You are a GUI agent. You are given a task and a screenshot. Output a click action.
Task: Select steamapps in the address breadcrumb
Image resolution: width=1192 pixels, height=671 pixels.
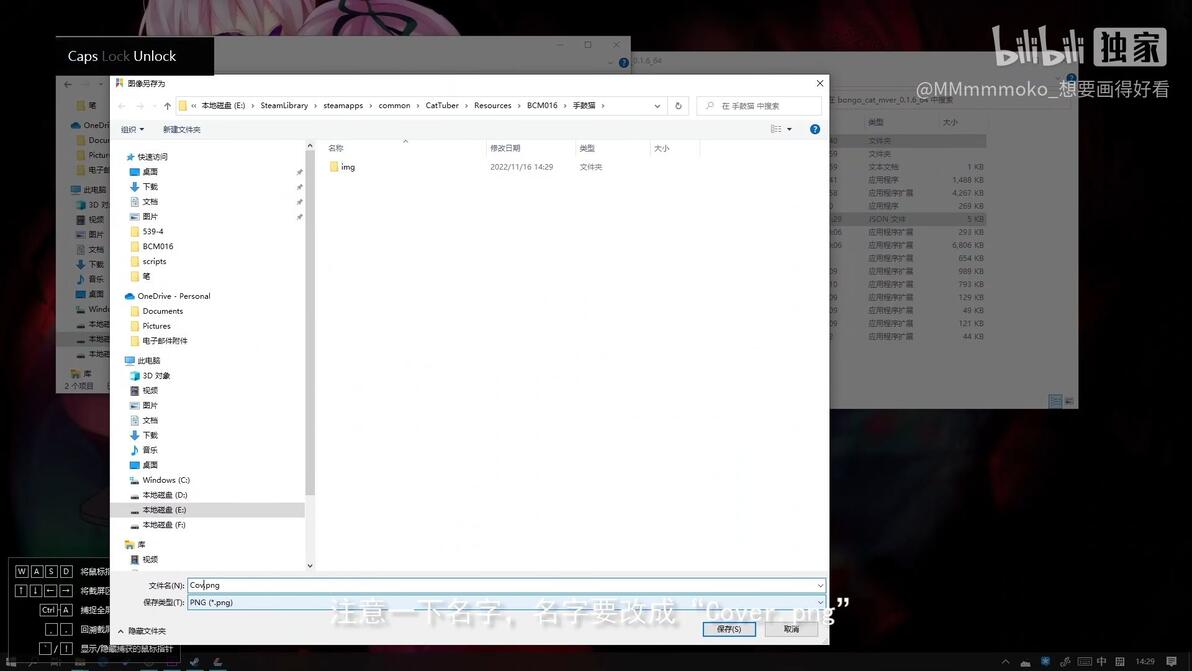tap(343, 106)
